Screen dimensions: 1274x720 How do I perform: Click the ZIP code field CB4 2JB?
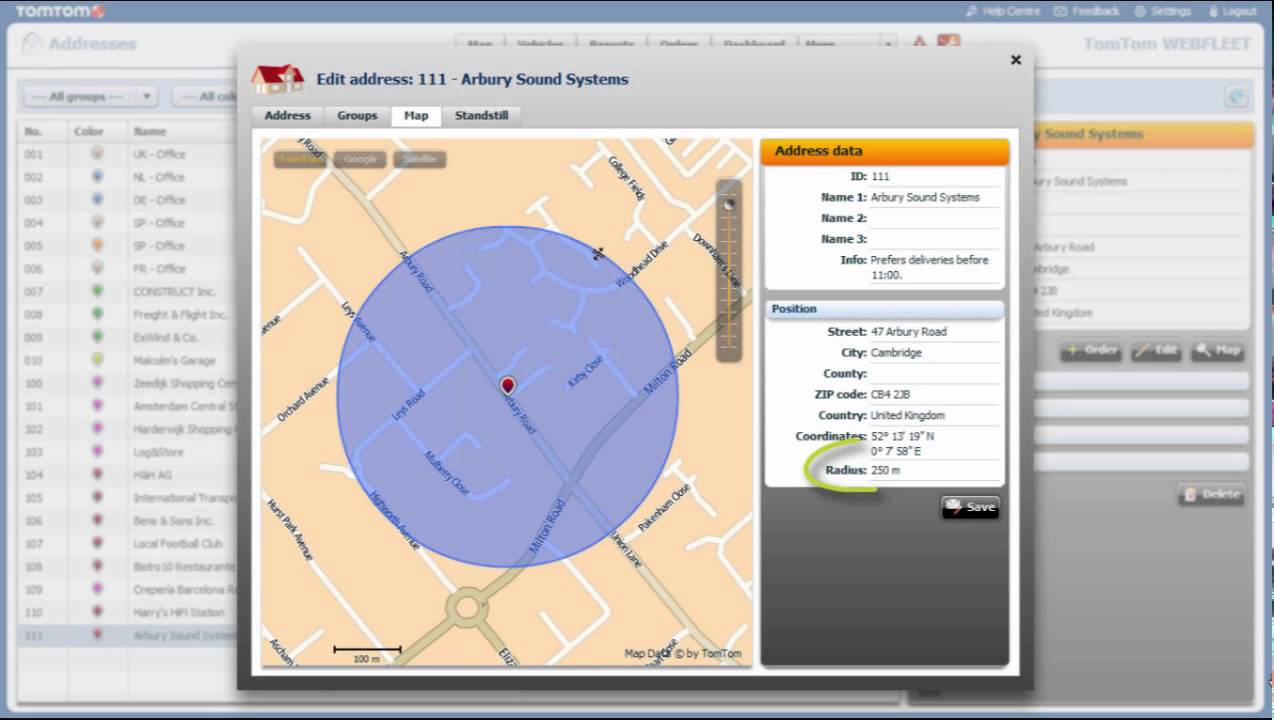click(x=935, y=394)
